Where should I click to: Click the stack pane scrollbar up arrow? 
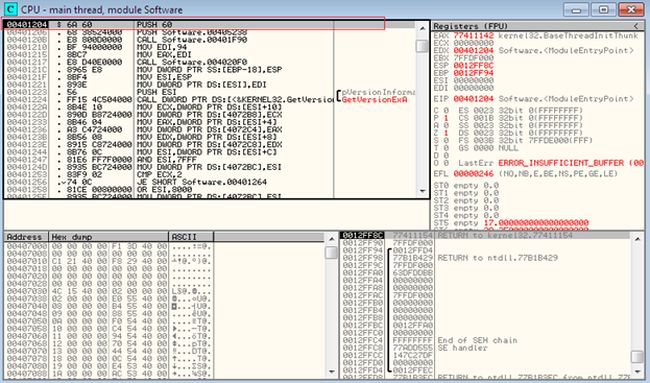pyautogui.click(x=637, y=239)
